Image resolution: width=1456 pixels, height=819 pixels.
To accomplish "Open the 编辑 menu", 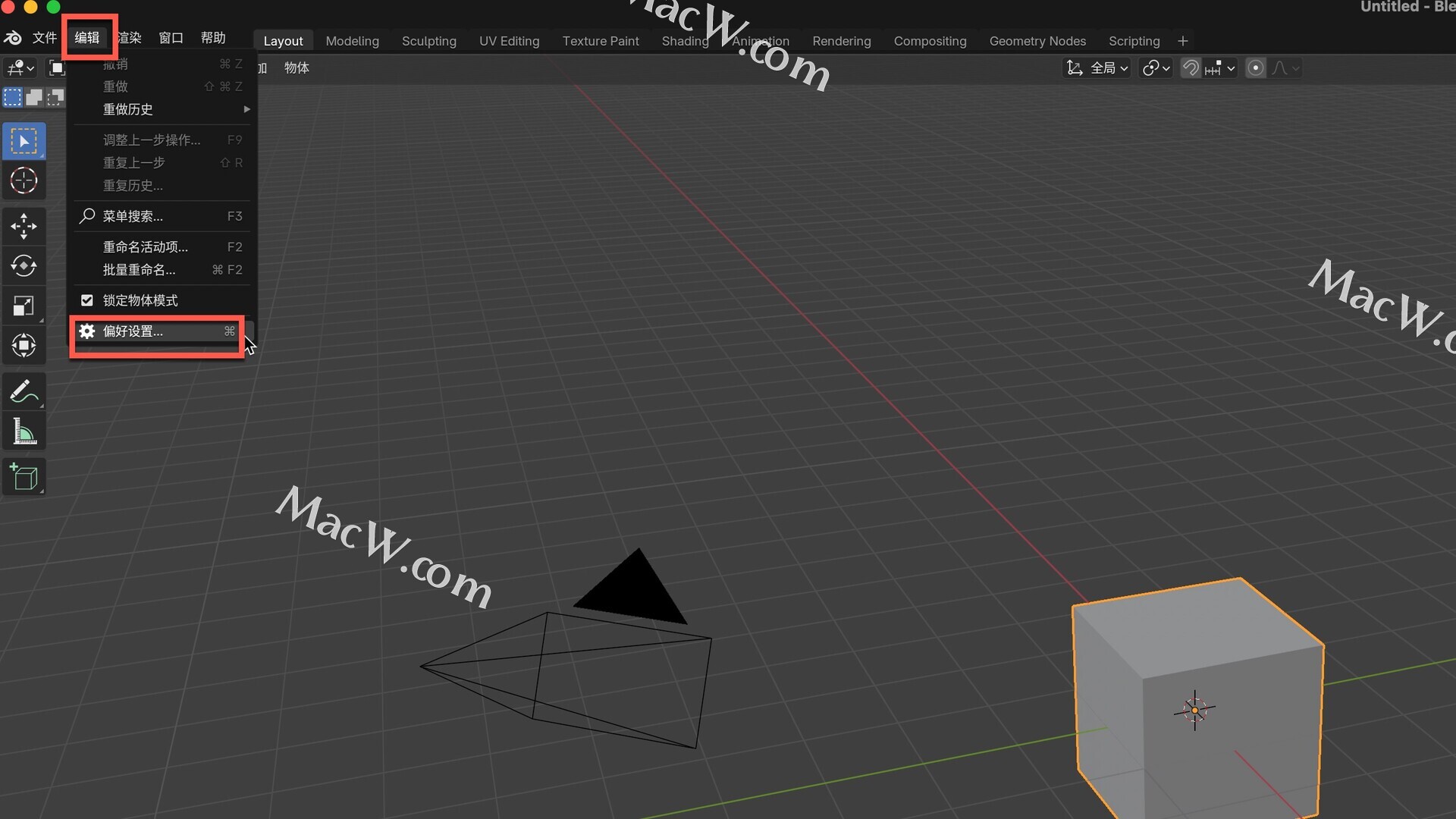I will [87, 38].
